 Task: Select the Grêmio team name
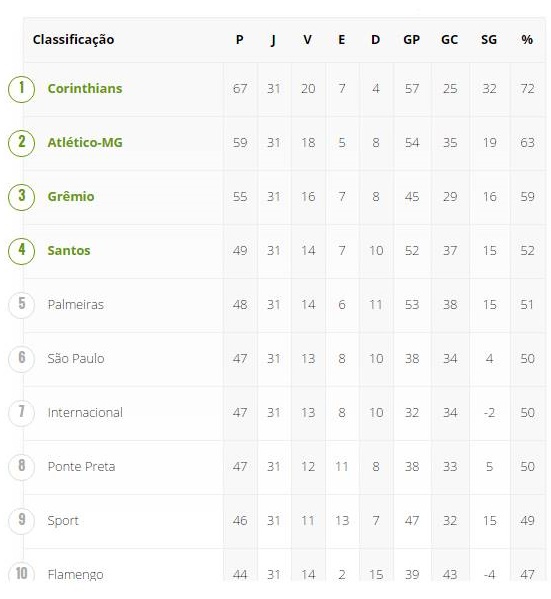[71, 196]
